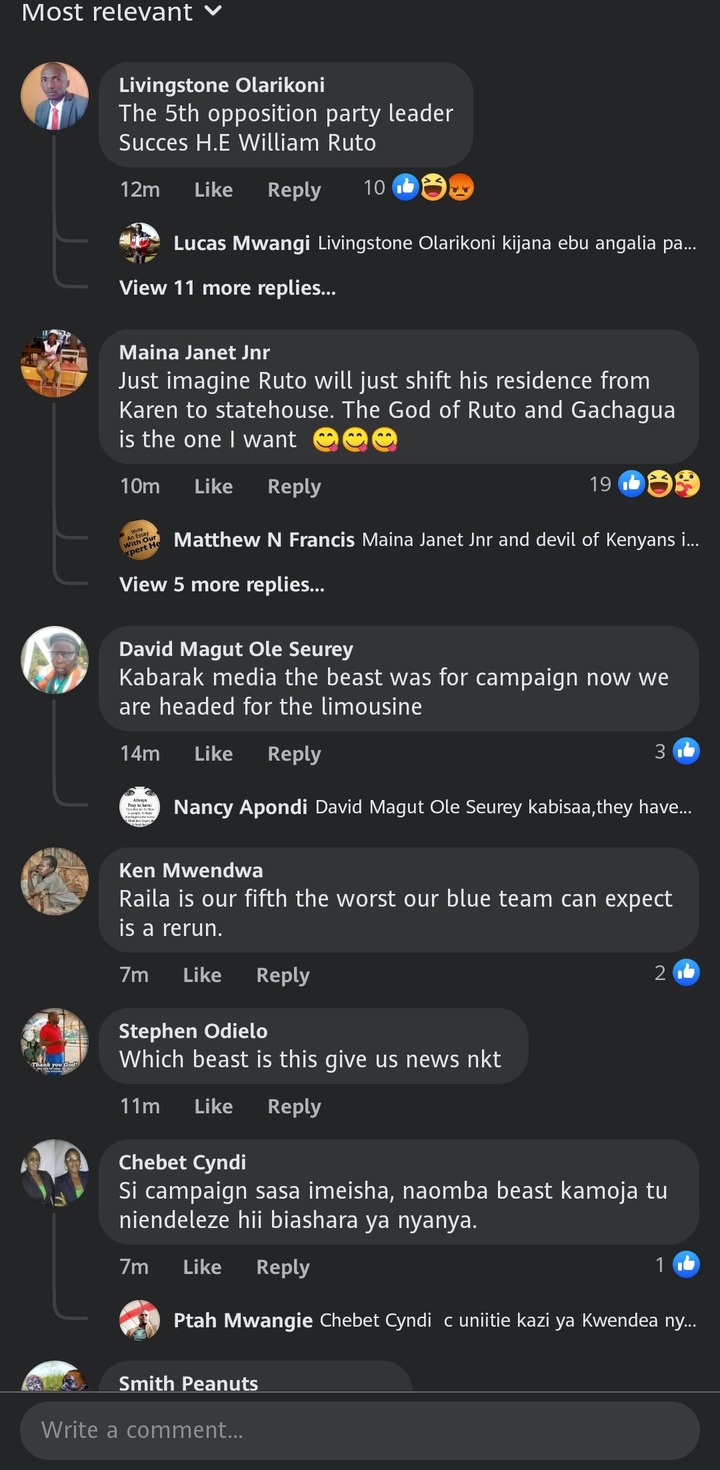Expand View 11 more replies
720x1470 pixels.
(x=227, y=288)
